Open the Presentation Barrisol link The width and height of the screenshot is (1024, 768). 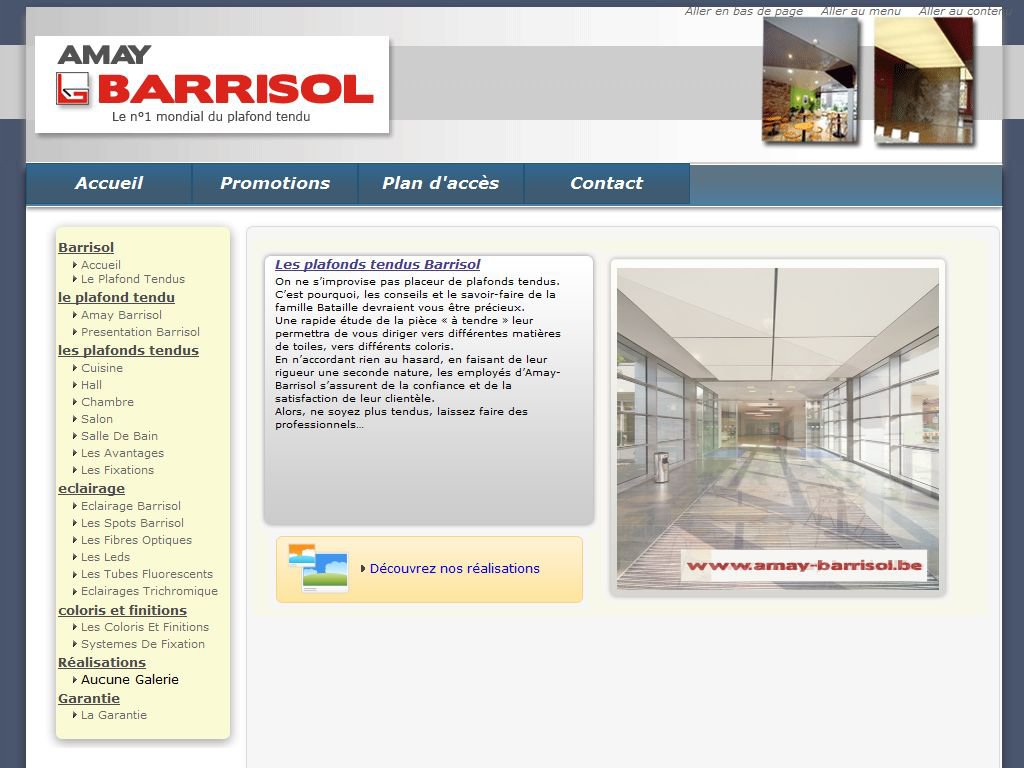point(140,332)
